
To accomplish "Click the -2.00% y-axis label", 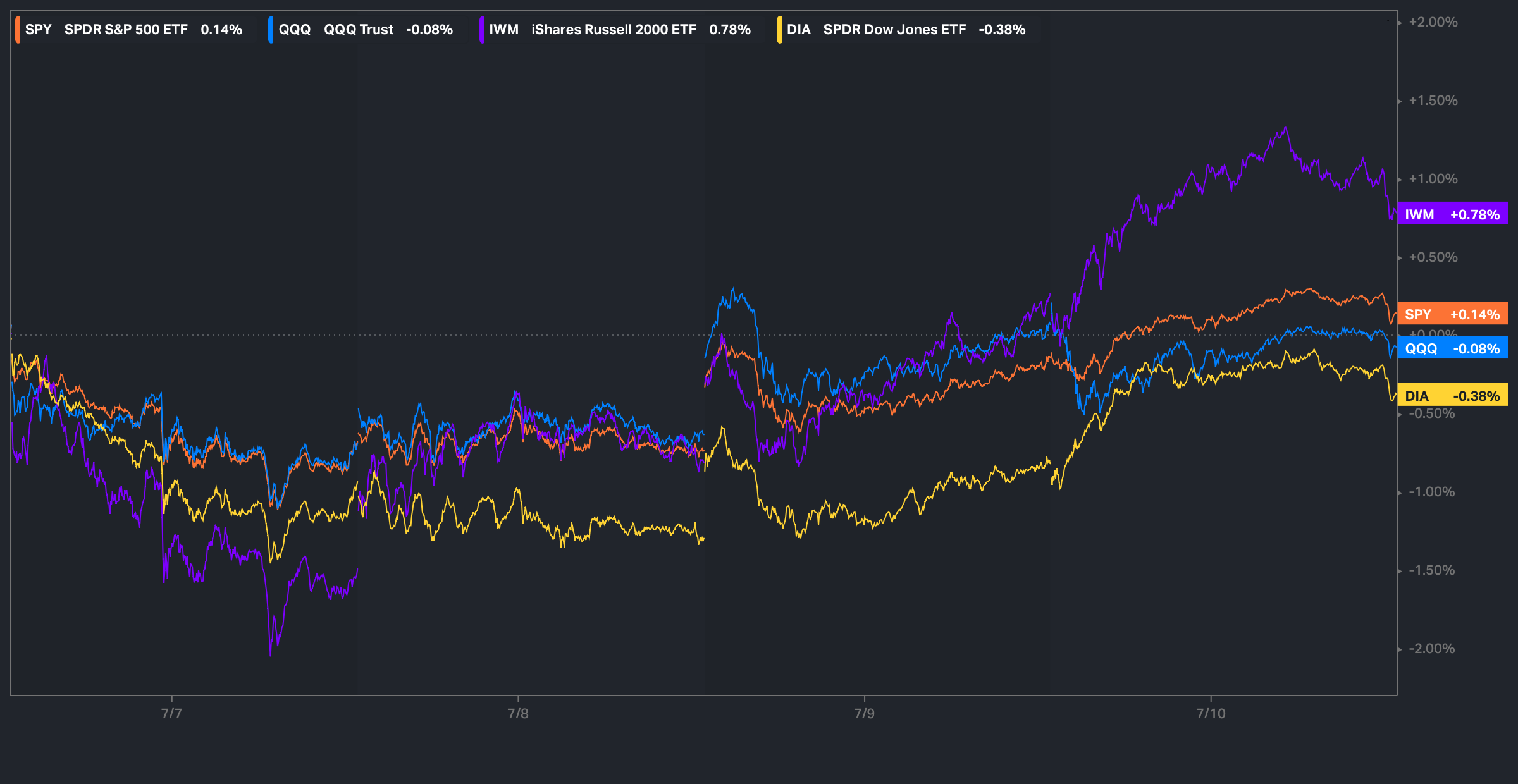I will [x=1431, y=649].
